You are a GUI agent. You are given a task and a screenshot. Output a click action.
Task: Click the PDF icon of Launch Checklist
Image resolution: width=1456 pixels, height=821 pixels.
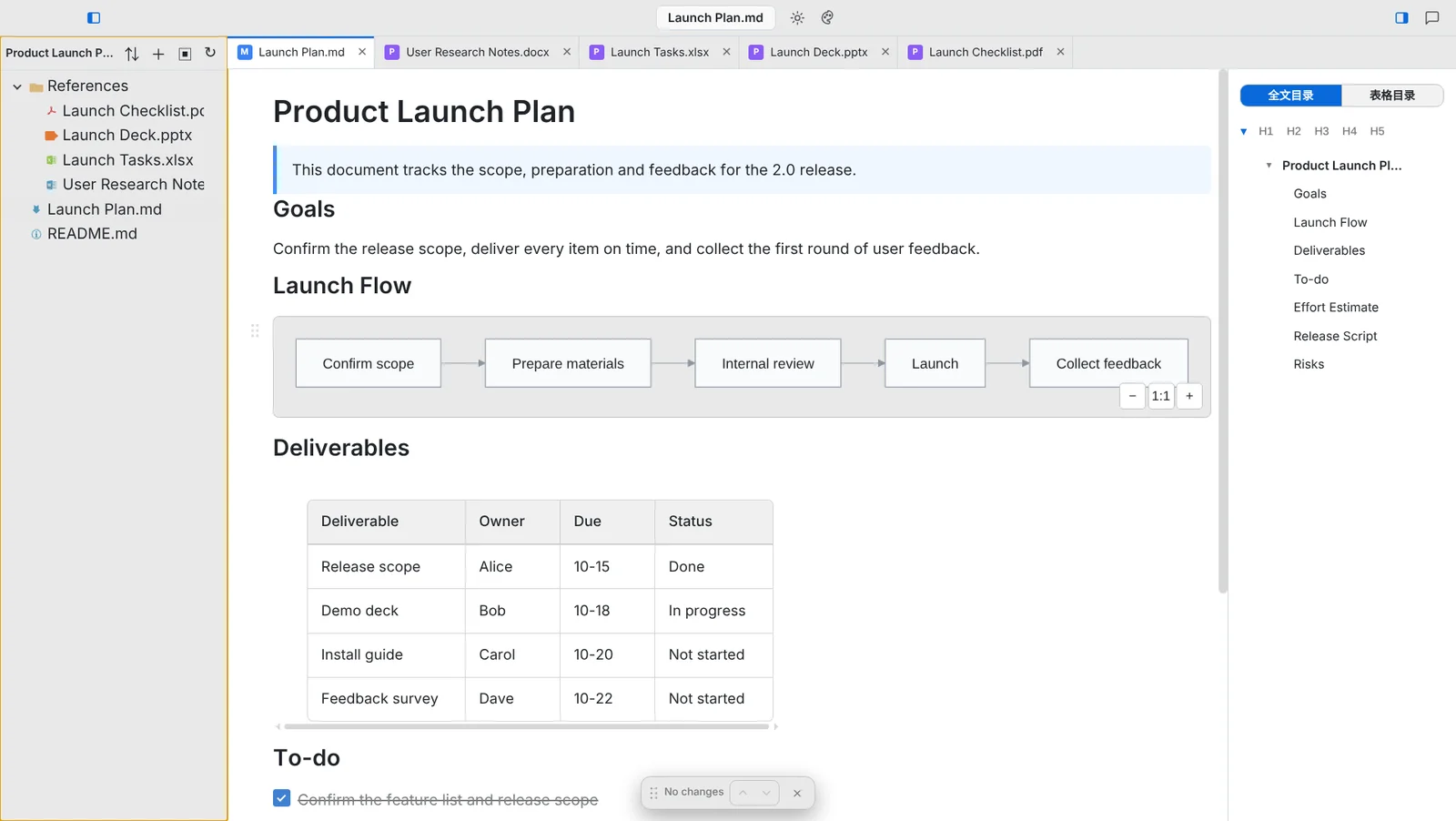coord(52,111)
